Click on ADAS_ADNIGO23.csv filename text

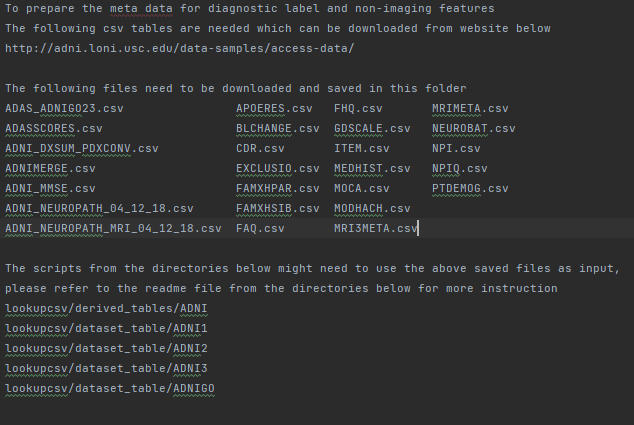64,108
